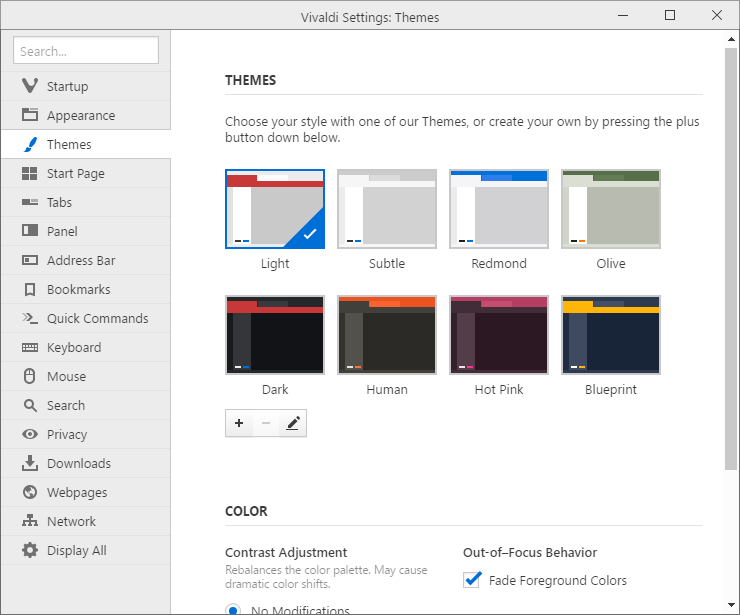
Task: Click the Privacy label in sidebar
Action: click(67, 434)
